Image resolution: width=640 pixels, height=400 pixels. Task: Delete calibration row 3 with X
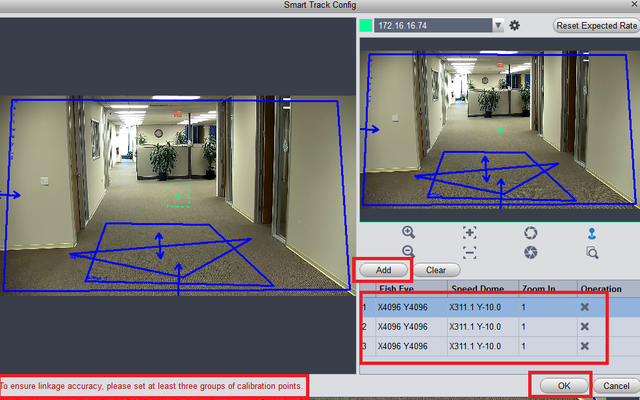point(584,346)
